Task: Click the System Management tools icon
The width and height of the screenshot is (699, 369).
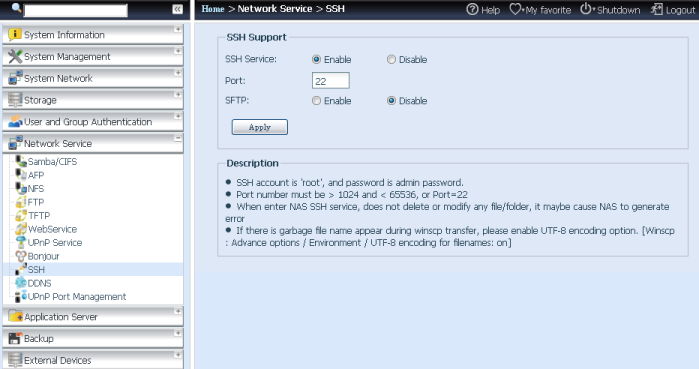Action: click(15, 56)
